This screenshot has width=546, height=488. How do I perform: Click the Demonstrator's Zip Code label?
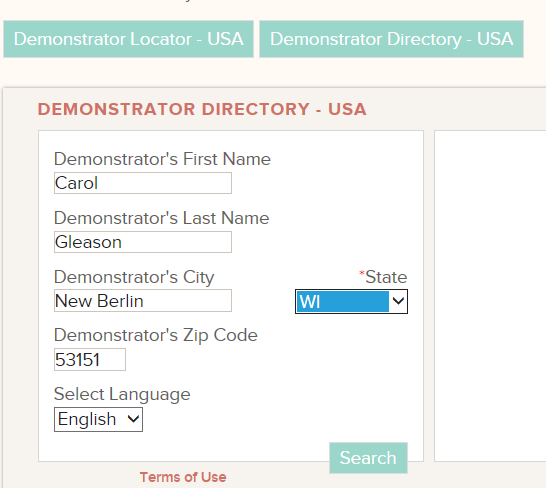click(156, 335)
